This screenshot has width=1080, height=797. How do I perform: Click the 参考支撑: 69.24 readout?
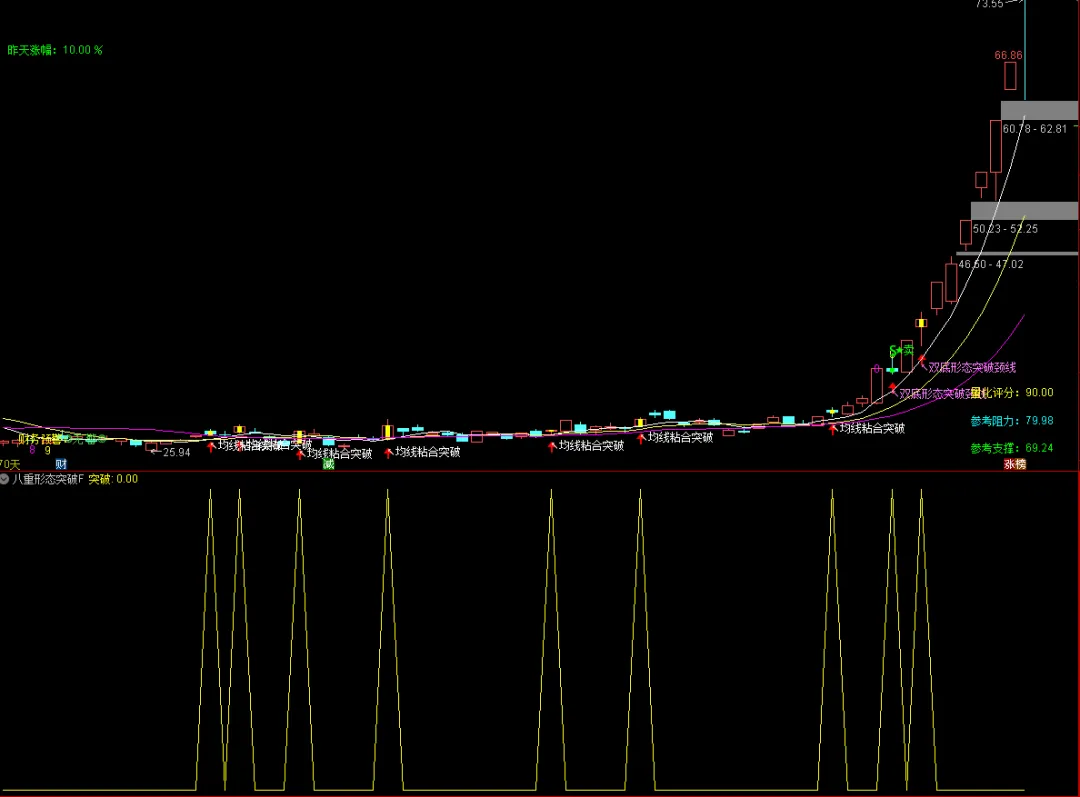[x=1012, y=448]
